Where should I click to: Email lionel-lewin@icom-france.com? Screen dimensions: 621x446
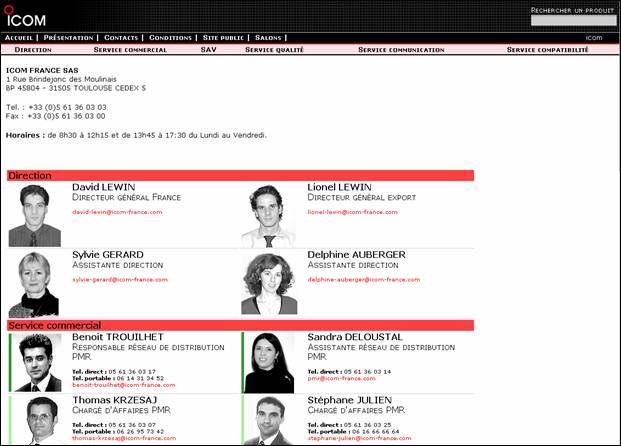pos(352,212)
